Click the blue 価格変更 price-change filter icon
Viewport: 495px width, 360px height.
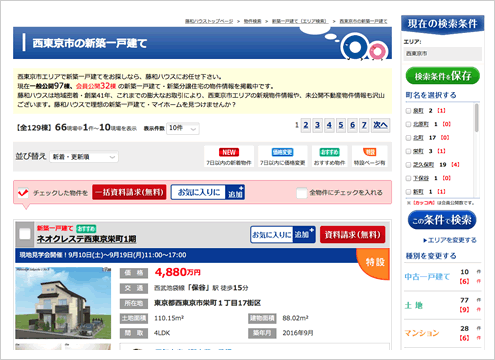click(282, 152)
